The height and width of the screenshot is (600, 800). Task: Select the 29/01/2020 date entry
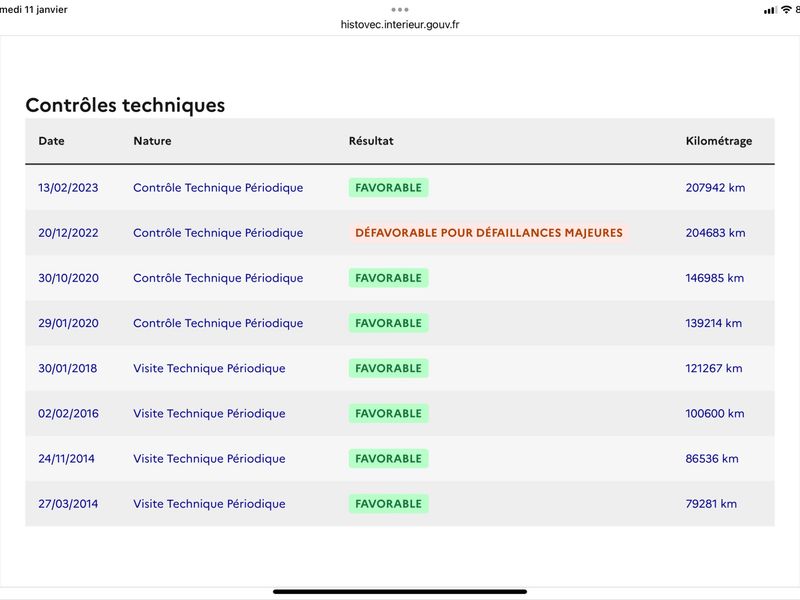68,323
